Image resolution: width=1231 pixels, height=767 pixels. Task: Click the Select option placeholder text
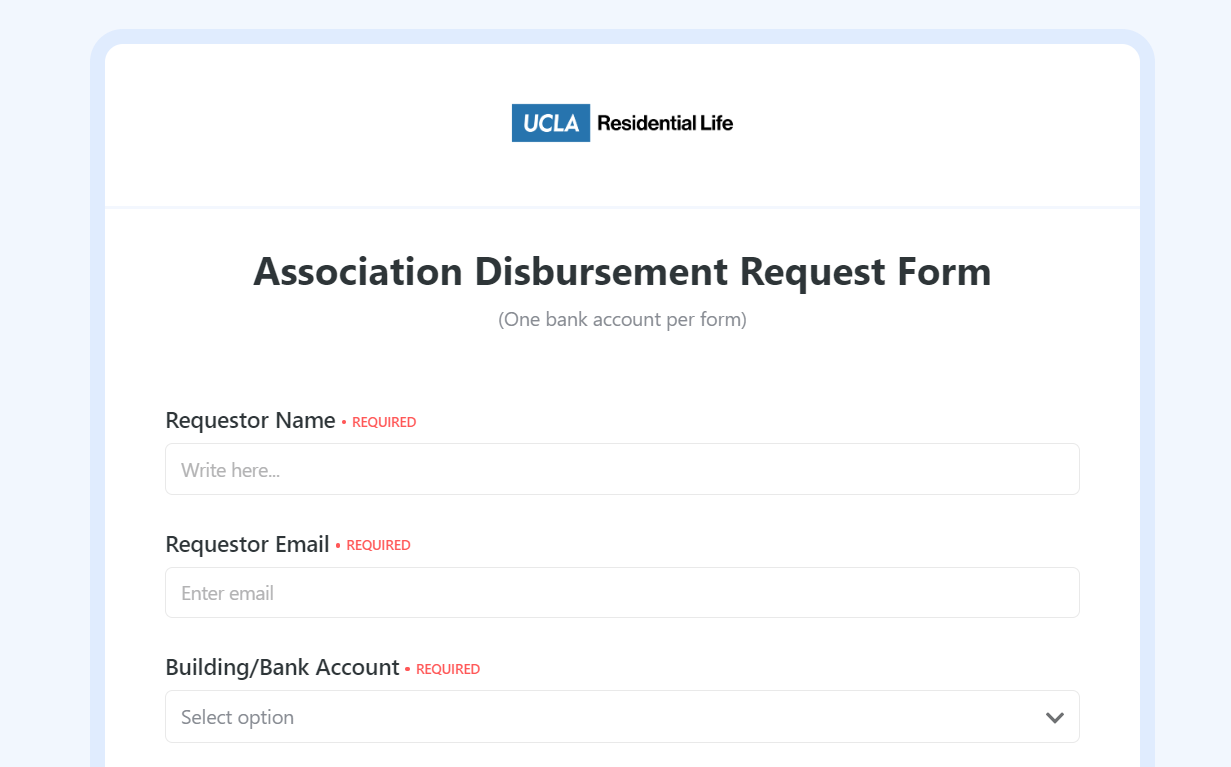[236, 716]
